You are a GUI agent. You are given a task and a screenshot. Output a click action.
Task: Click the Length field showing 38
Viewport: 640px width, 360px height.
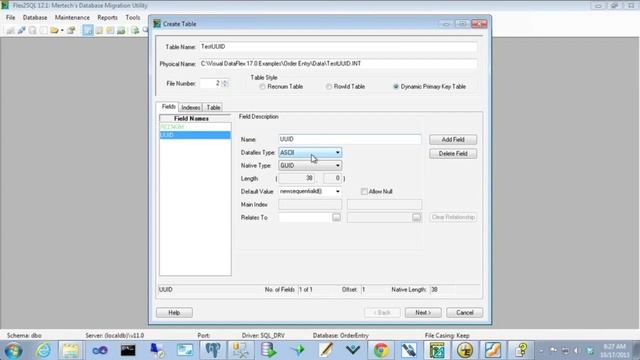[x=296, y=178]
